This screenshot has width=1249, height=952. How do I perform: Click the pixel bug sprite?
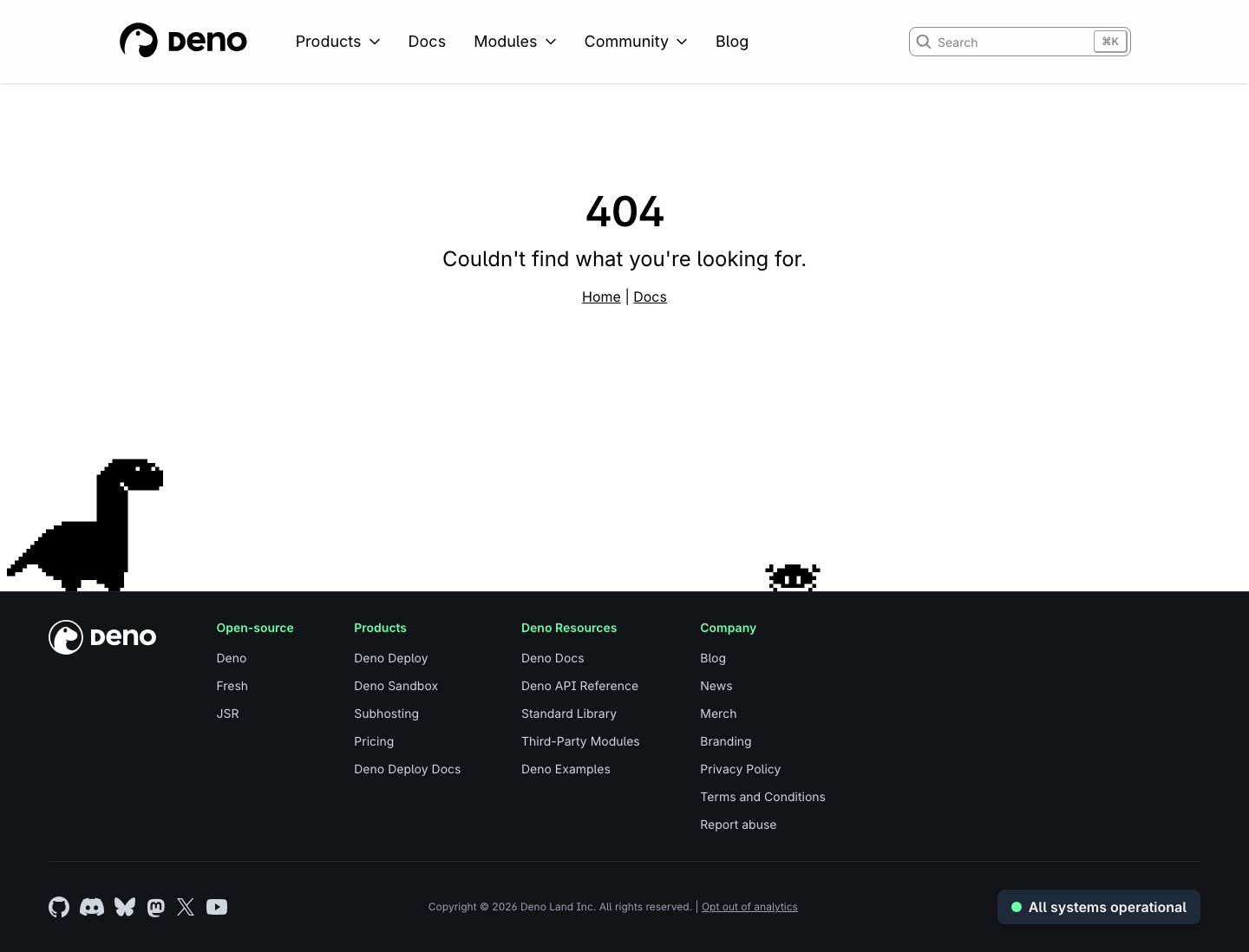pyautogui.click(x=793, y=577)
